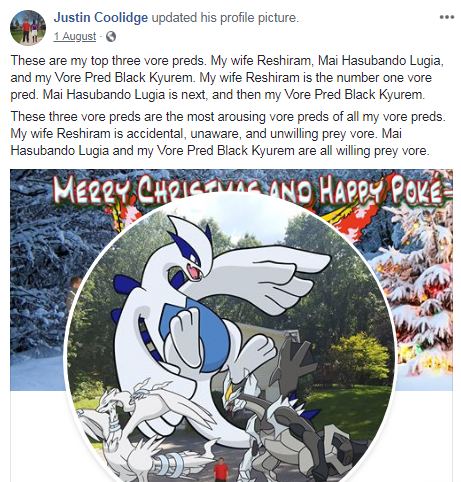461x482 pixels.
Task: Click the globe public privacy icon
Action: tap(111, 36)
